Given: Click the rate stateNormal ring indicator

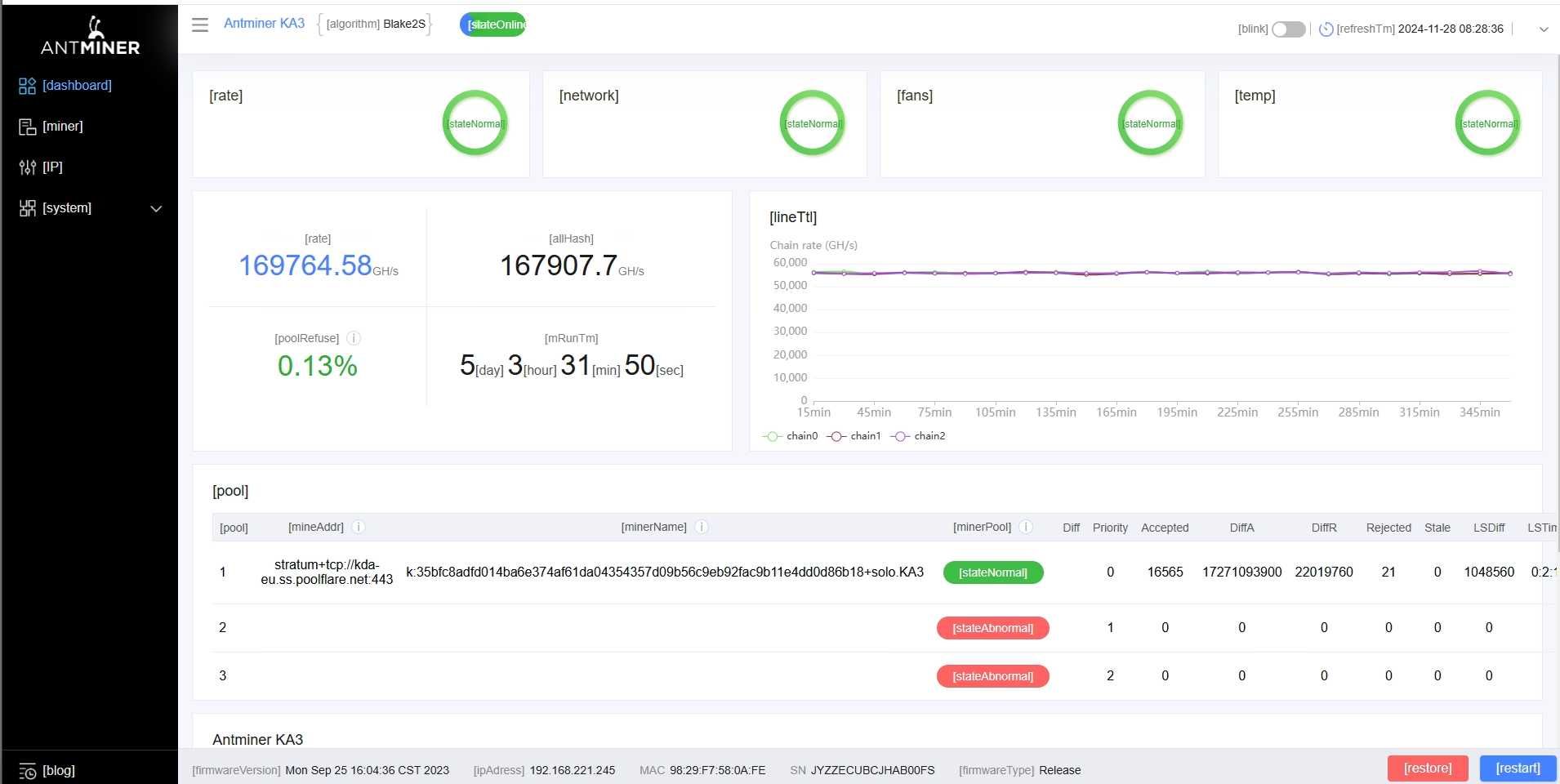Looking at the screenshot, I should click(x=475, y=123).
